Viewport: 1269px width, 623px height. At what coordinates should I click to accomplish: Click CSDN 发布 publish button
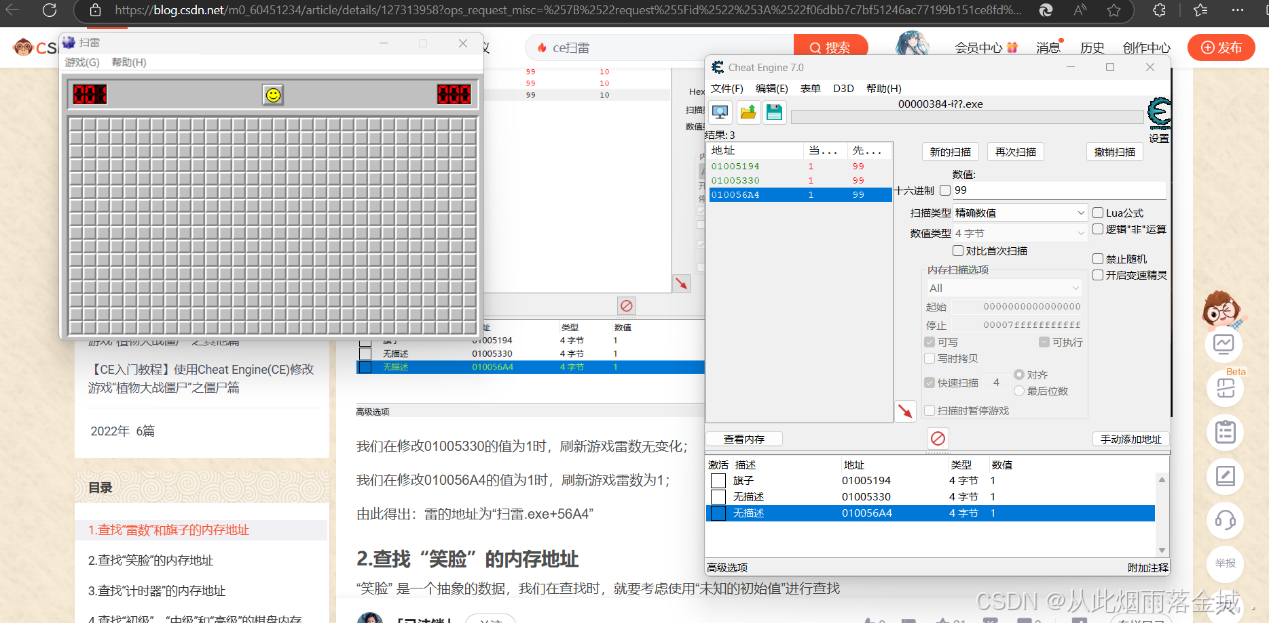[1221, 47]
